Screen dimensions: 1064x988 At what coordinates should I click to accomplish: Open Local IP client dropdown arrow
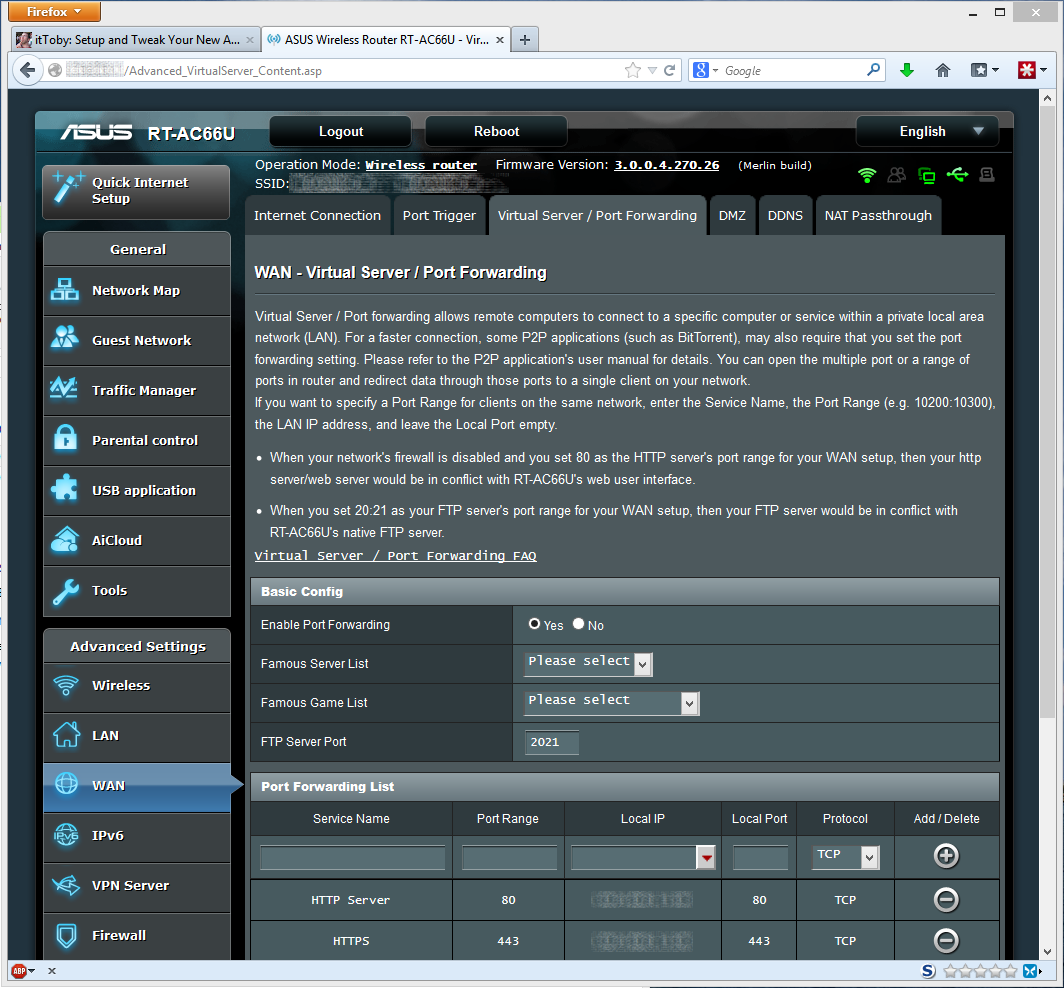click(x=706, y=858)
